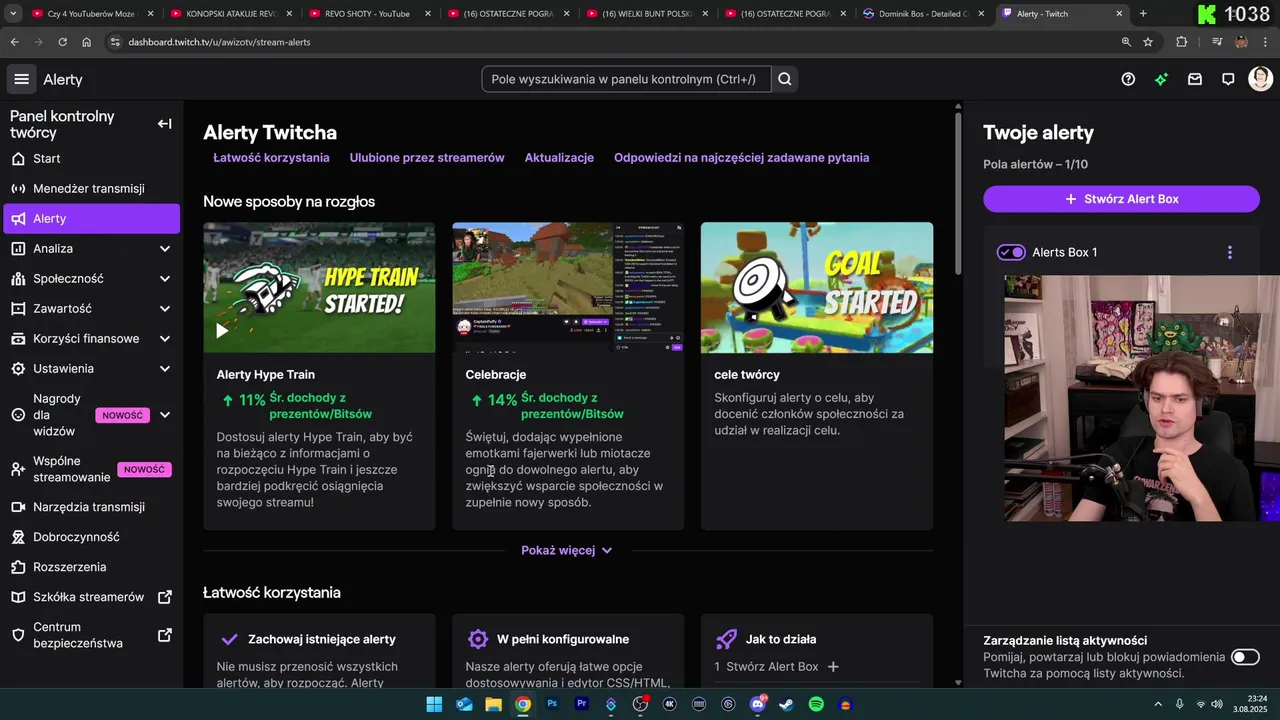Show hidden system tray icons
The image size is (1280, 720).
[x=1158, y=704]
